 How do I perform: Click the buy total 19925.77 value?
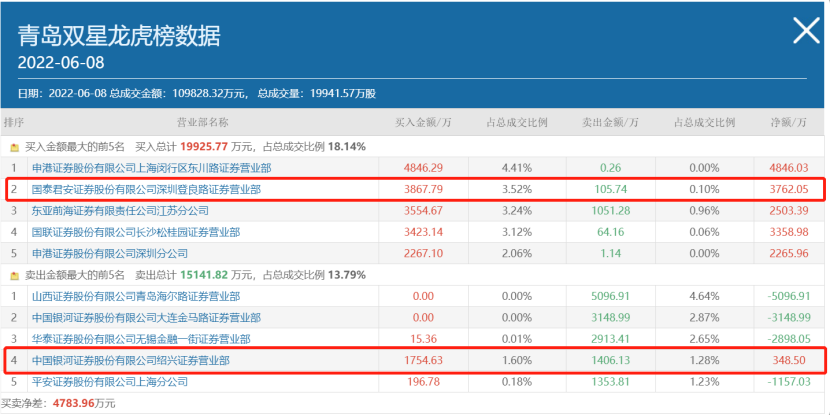point(205,147)
